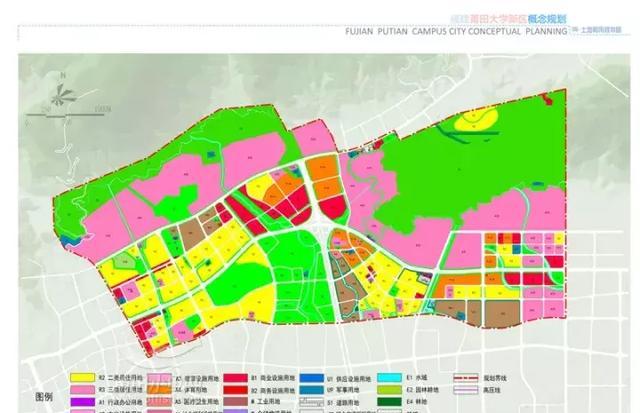
Task: Click the yellow R2 legend swatch
Action: tap(82, 377)
